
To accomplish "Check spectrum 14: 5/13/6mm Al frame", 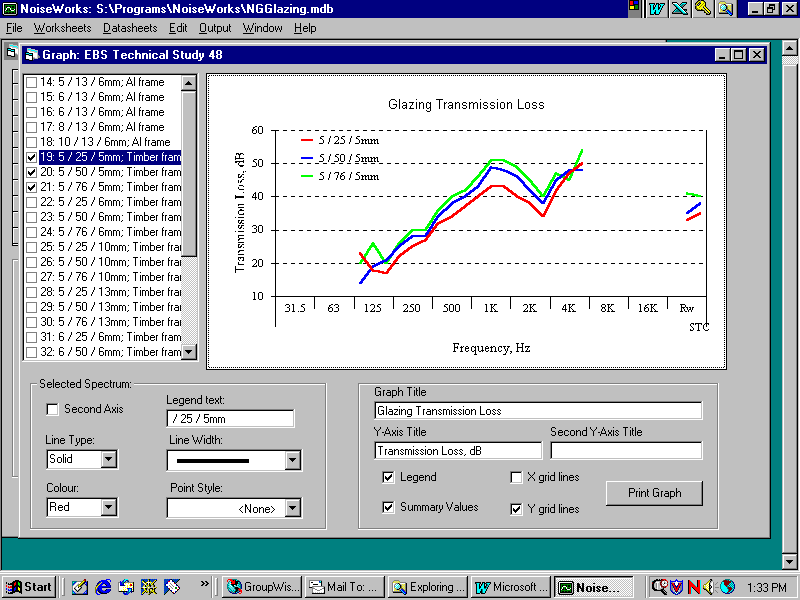I will [32, 82].
